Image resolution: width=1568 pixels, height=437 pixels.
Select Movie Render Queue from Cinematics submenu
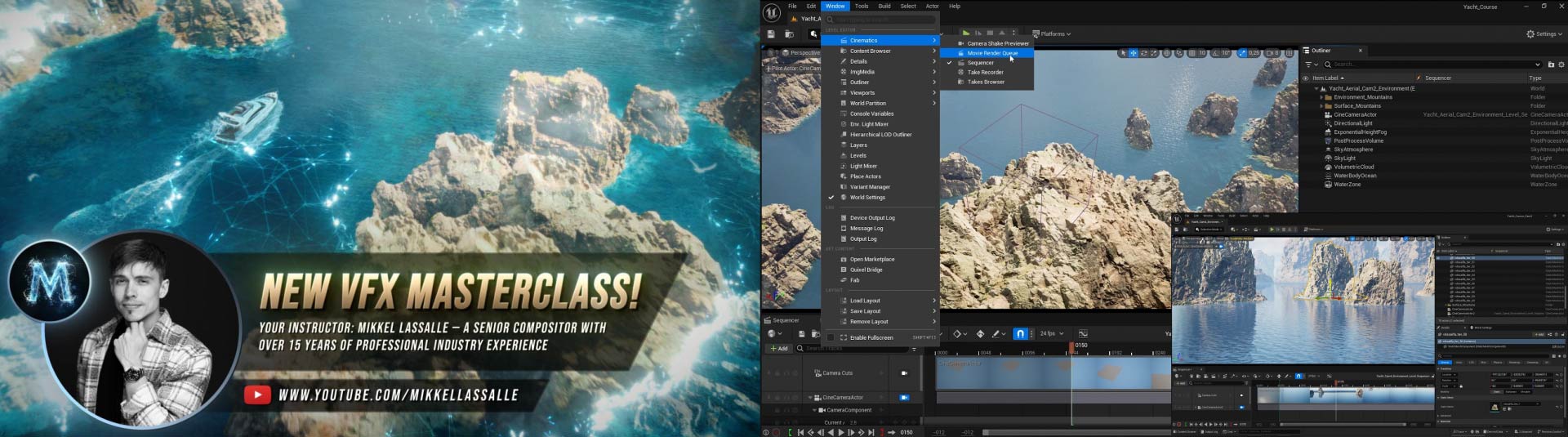pos(987,53)
